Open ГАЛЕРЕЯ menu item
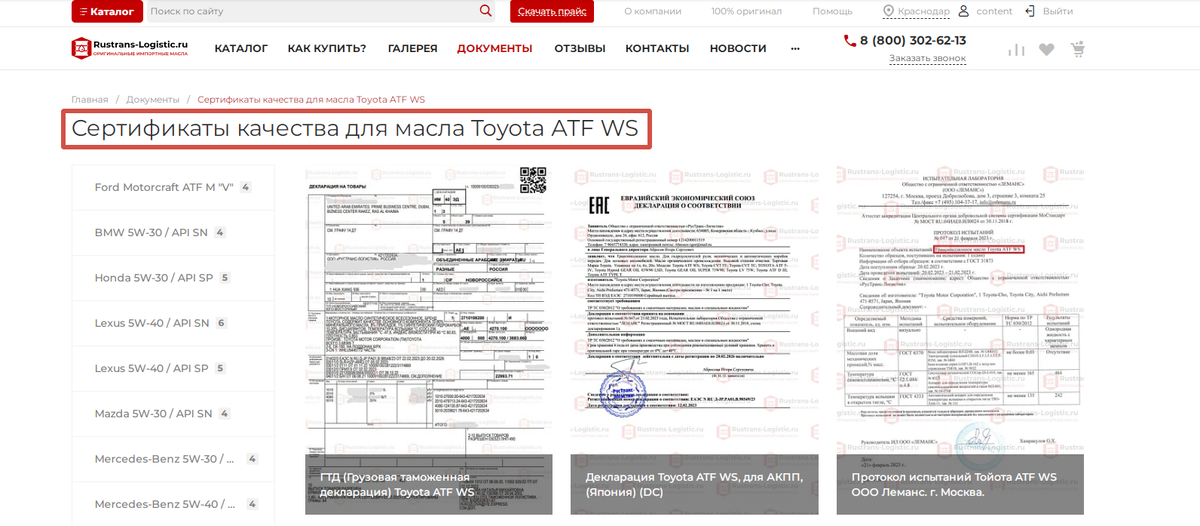The width and height of the screenshot is (1200, 526). tap(412, 48)
